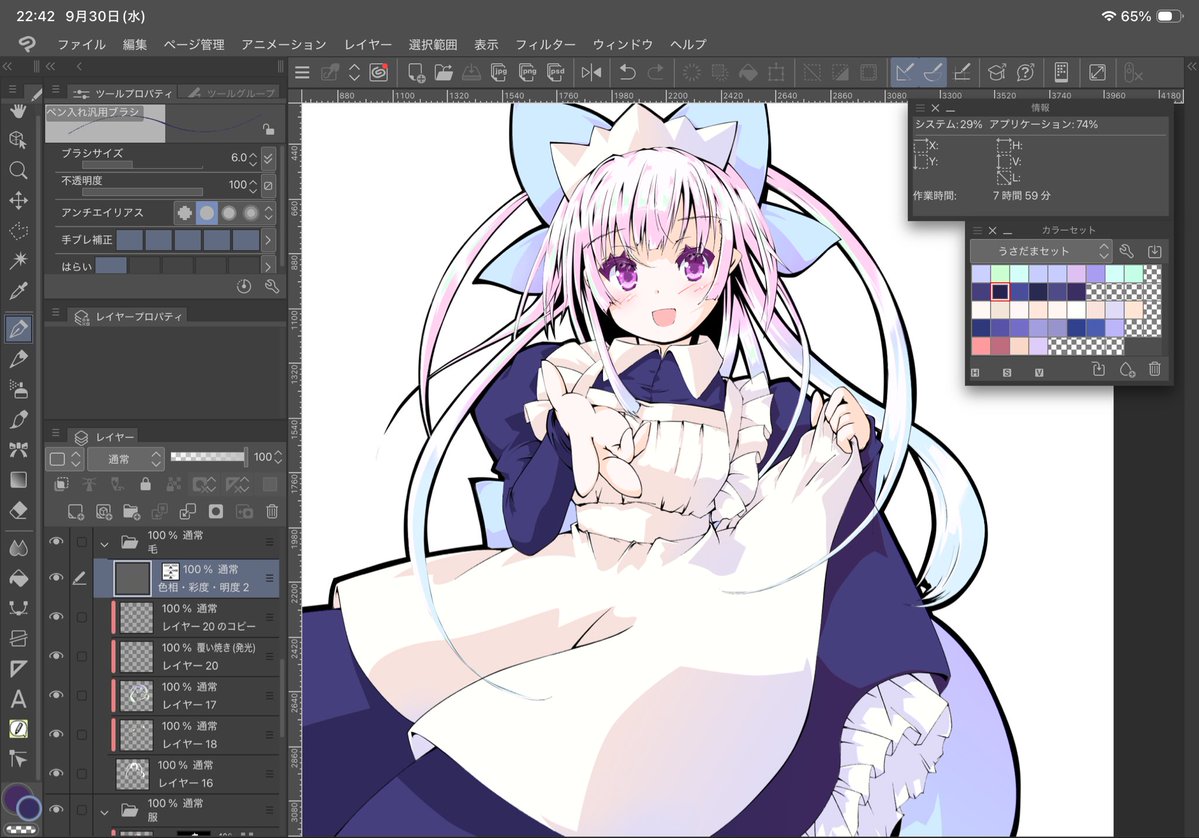This screenshot has width=1199, height=838.
Task: Open レイヤー menu
Action: pos(368,44)
